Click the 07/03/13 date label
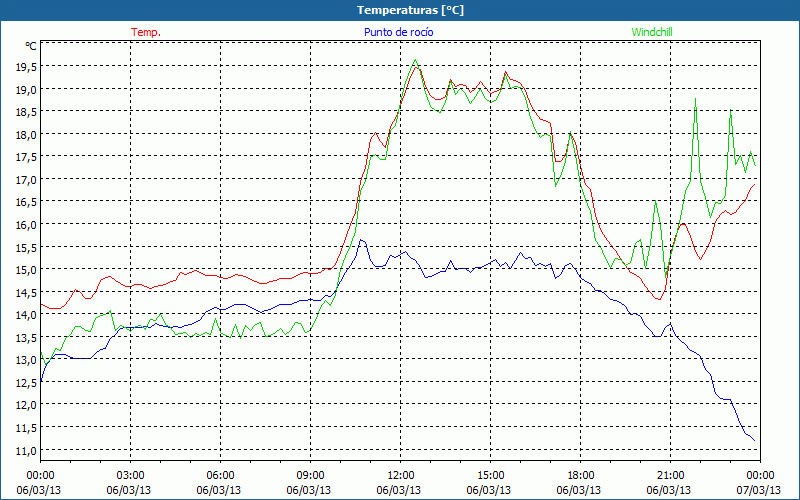800x500 pixels. [x=759, y=490]
